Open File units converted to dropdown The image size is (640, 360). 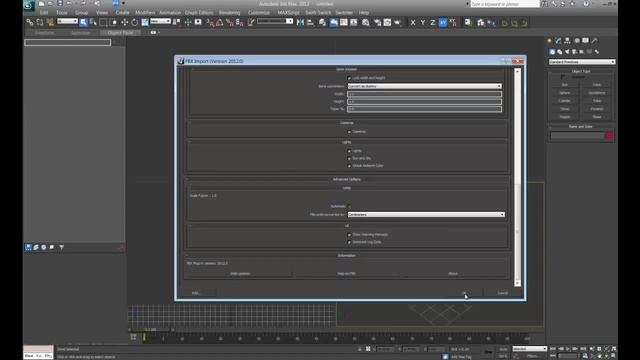pyautogui.click(x=426, y=214)
